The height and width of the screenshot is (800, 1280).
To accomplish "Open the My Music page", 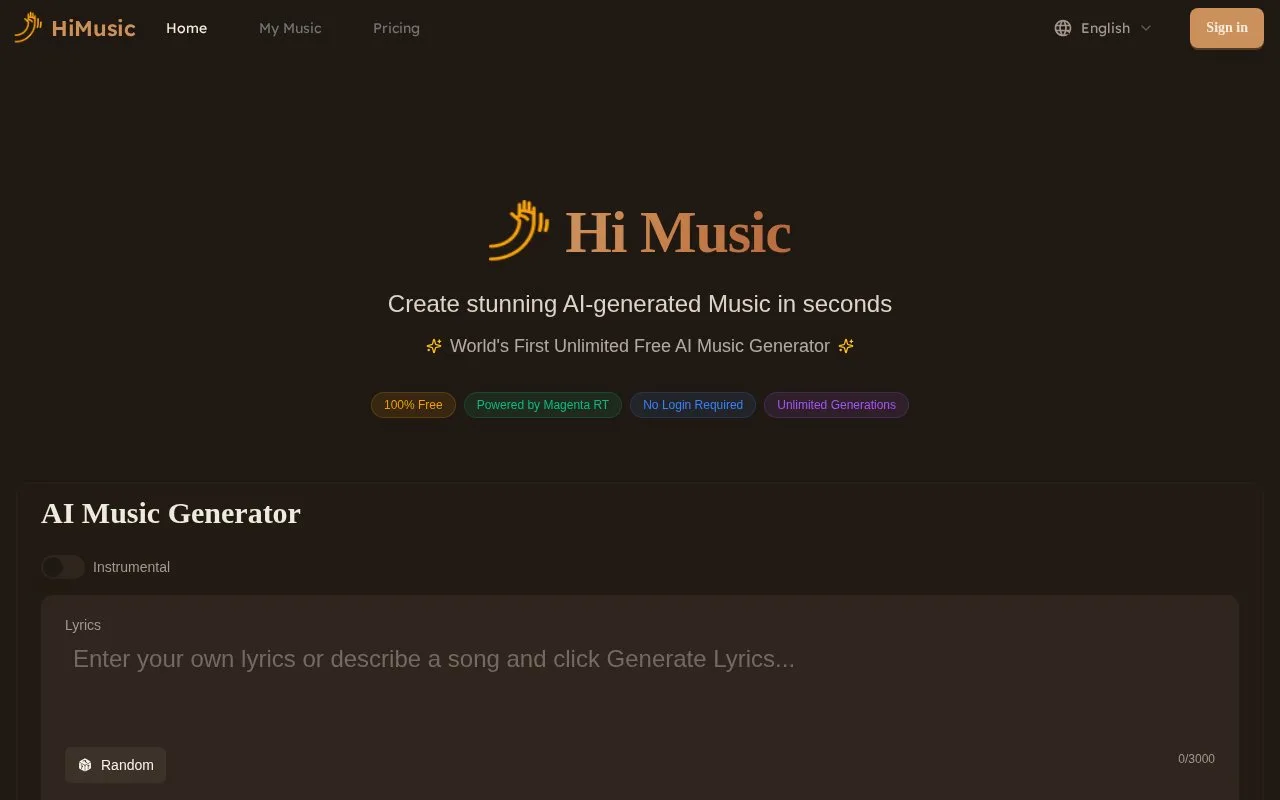I will point(290,28).
